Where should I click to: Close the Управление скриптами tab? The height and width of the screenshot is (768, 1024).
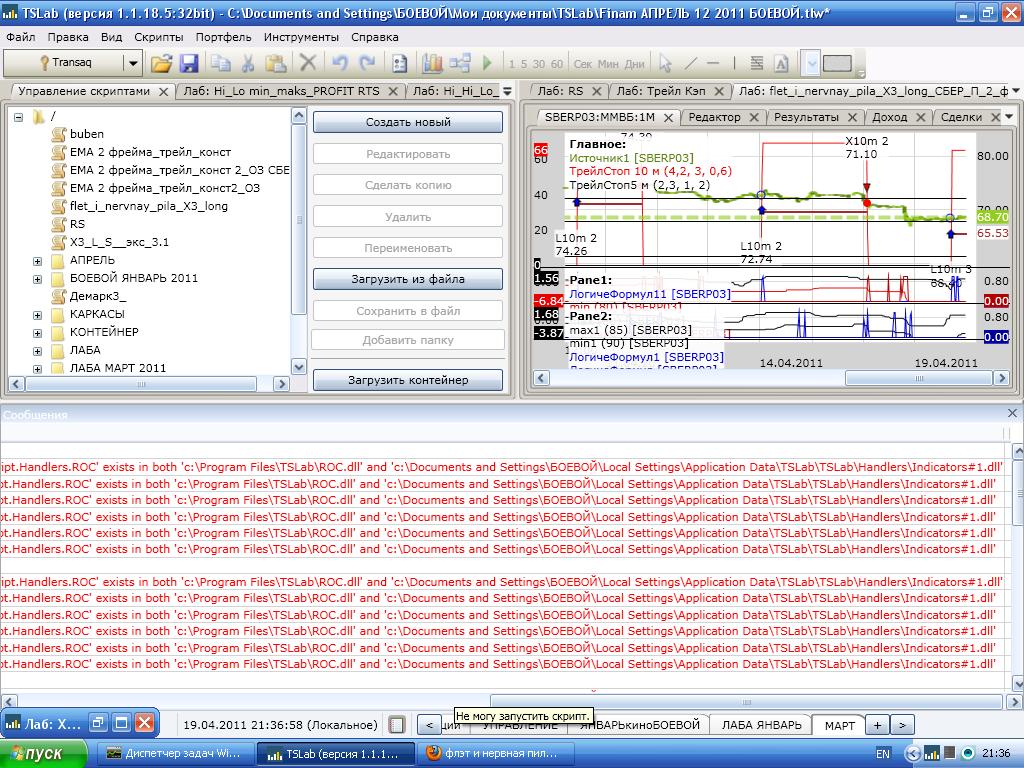tap(162, 91)
